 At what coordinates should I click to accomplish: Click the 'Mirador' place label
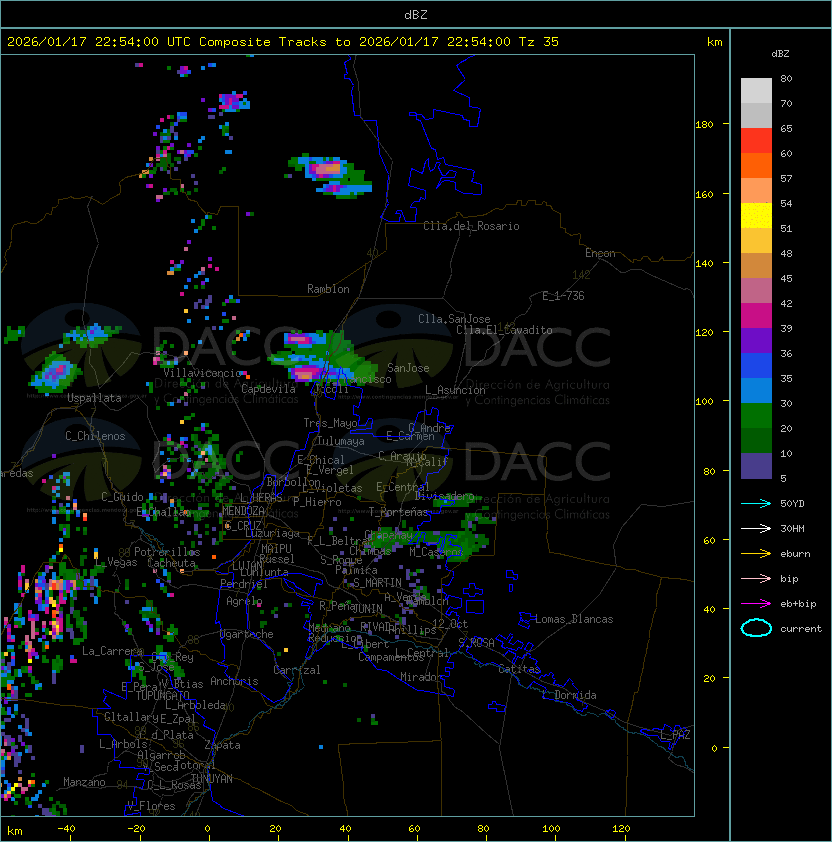(421, 677)
